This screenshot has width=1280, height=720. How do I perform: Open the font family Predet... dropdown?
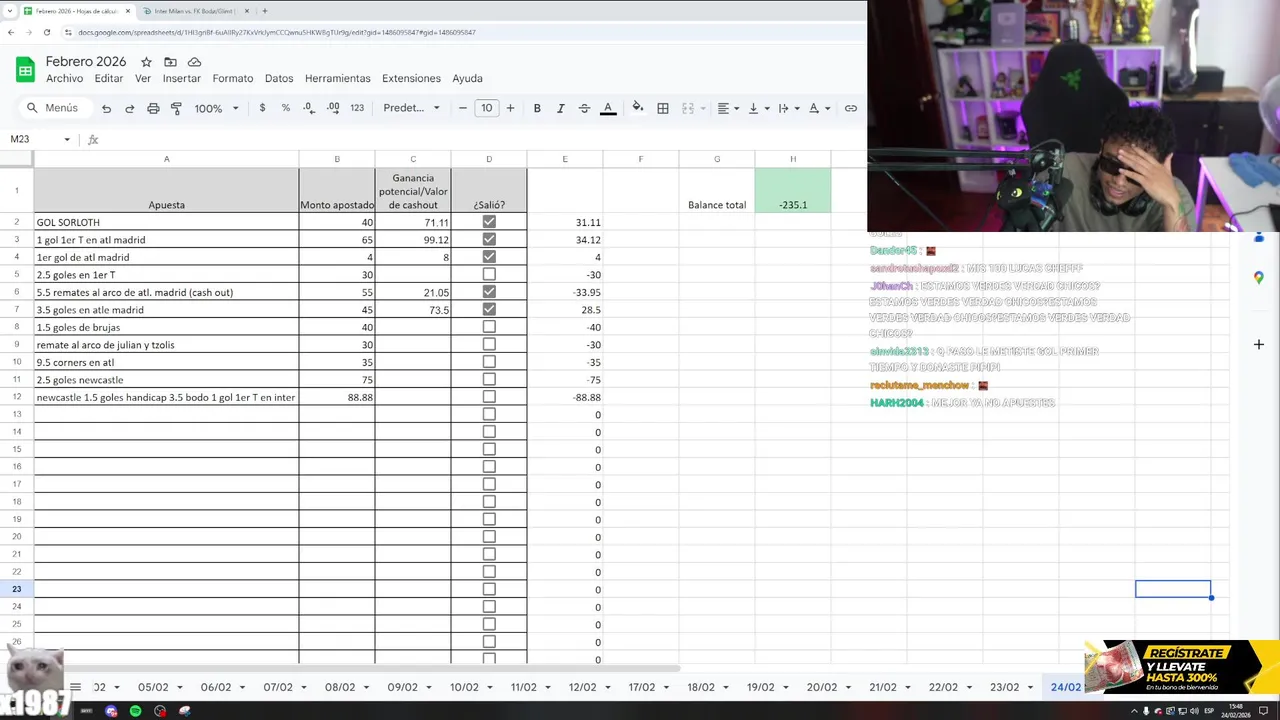click(x=412, y=108)
